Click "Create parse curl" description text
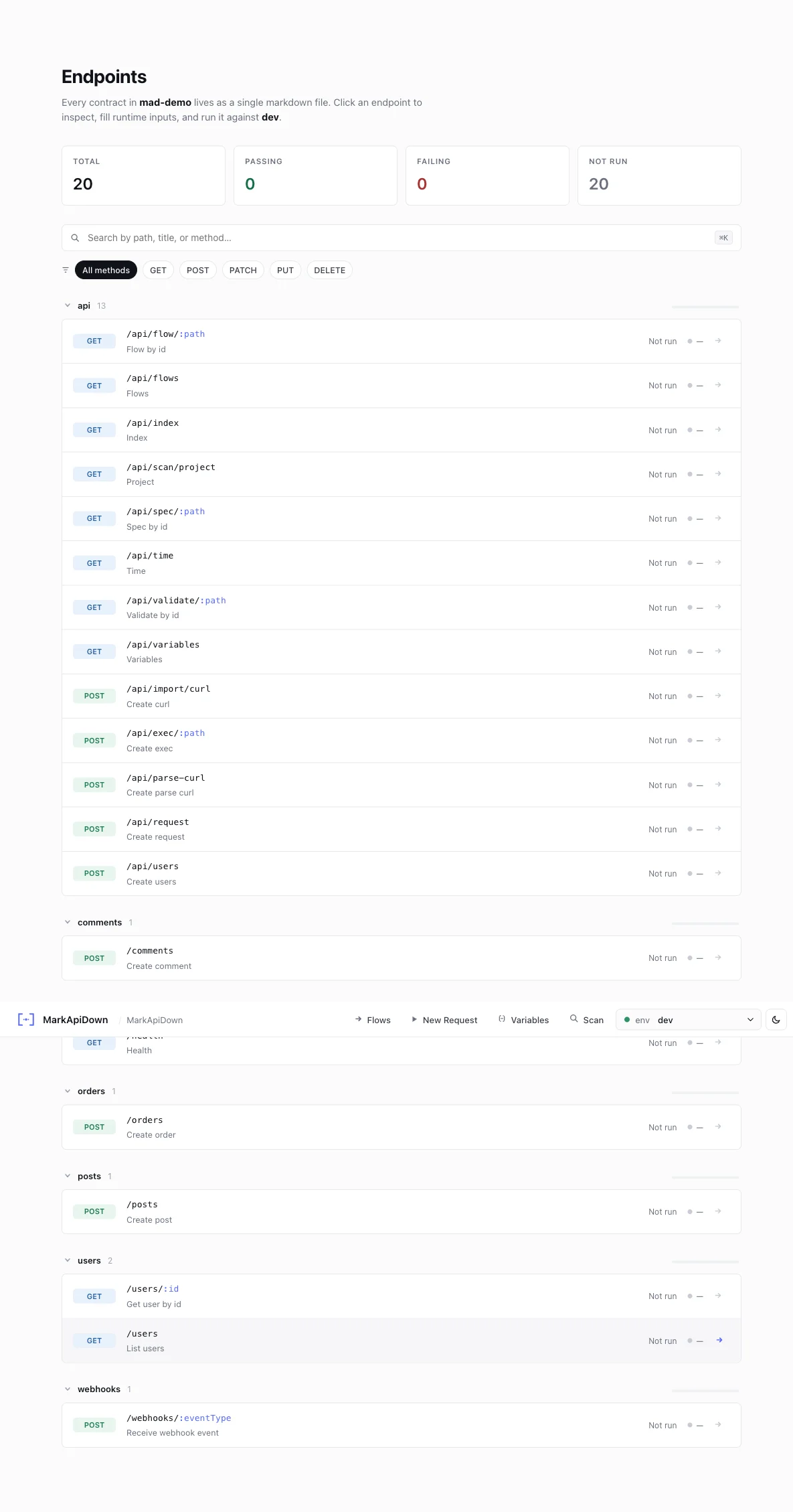This screenshot has width=793, height=1512. (160, 793)
